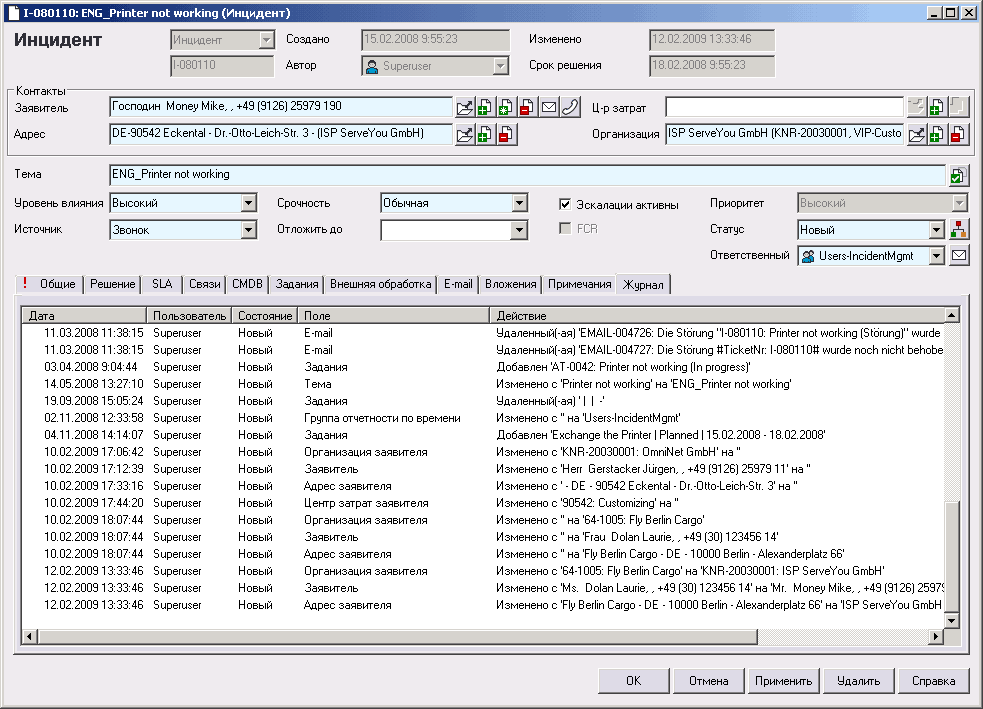983x709 pixels.
Task: Remove the contact from Заявитель field
Action: pos(527,108)
